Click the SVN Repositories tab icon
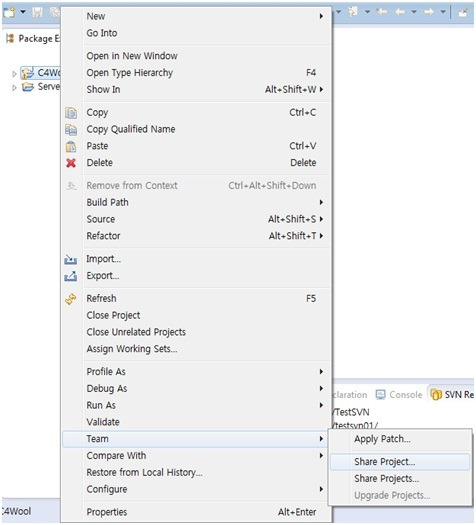Image resolution: width=476 pixels, height=525 pixels. (436, 394)
